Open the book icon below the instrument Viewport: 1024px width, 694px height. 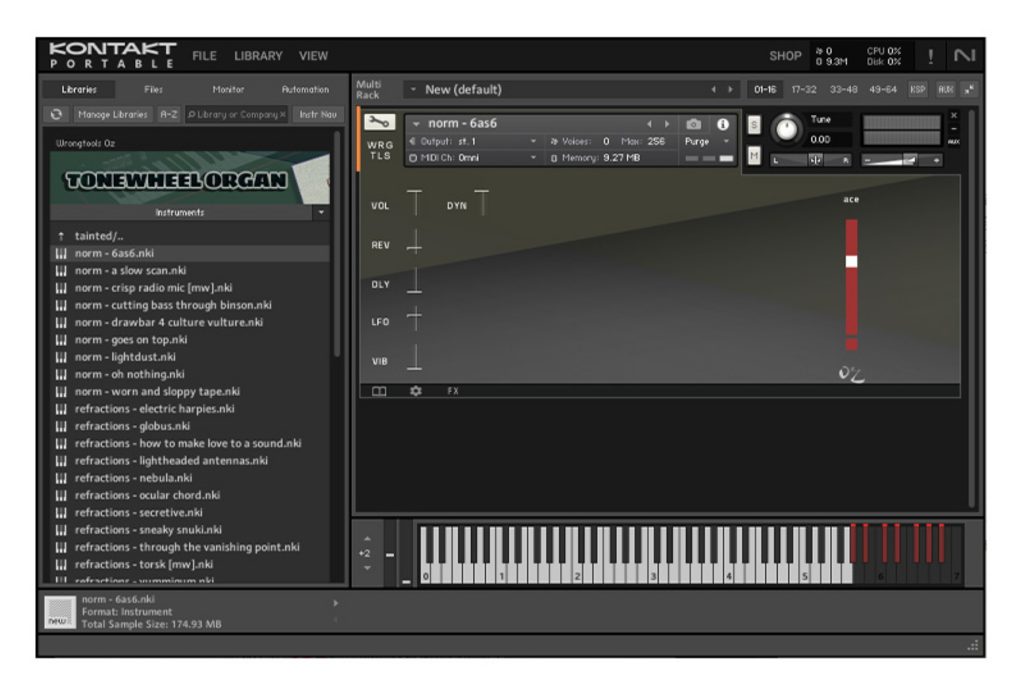coord(379,391)
